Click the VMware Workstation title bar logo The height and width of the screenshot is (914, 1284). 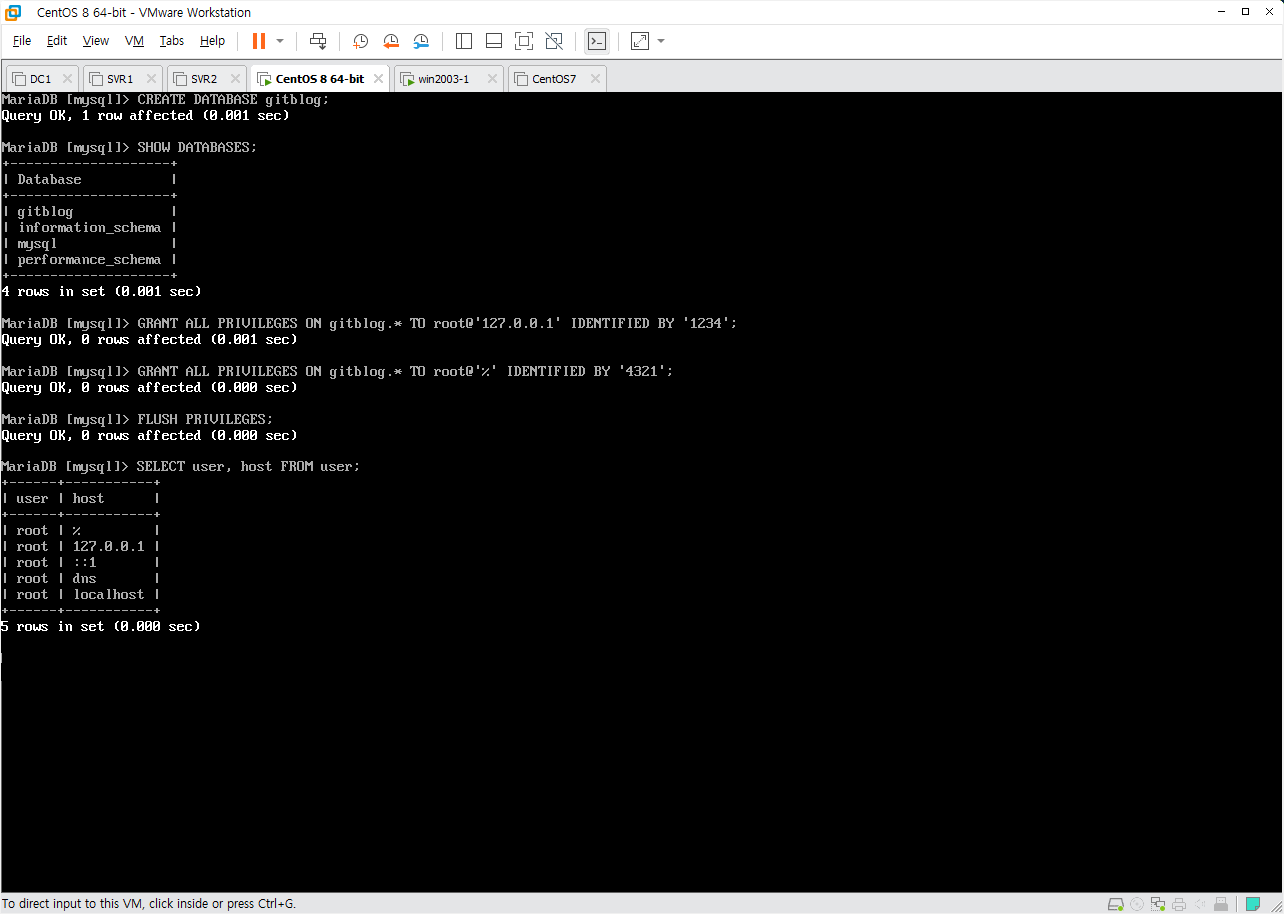(x=13, y=12)
